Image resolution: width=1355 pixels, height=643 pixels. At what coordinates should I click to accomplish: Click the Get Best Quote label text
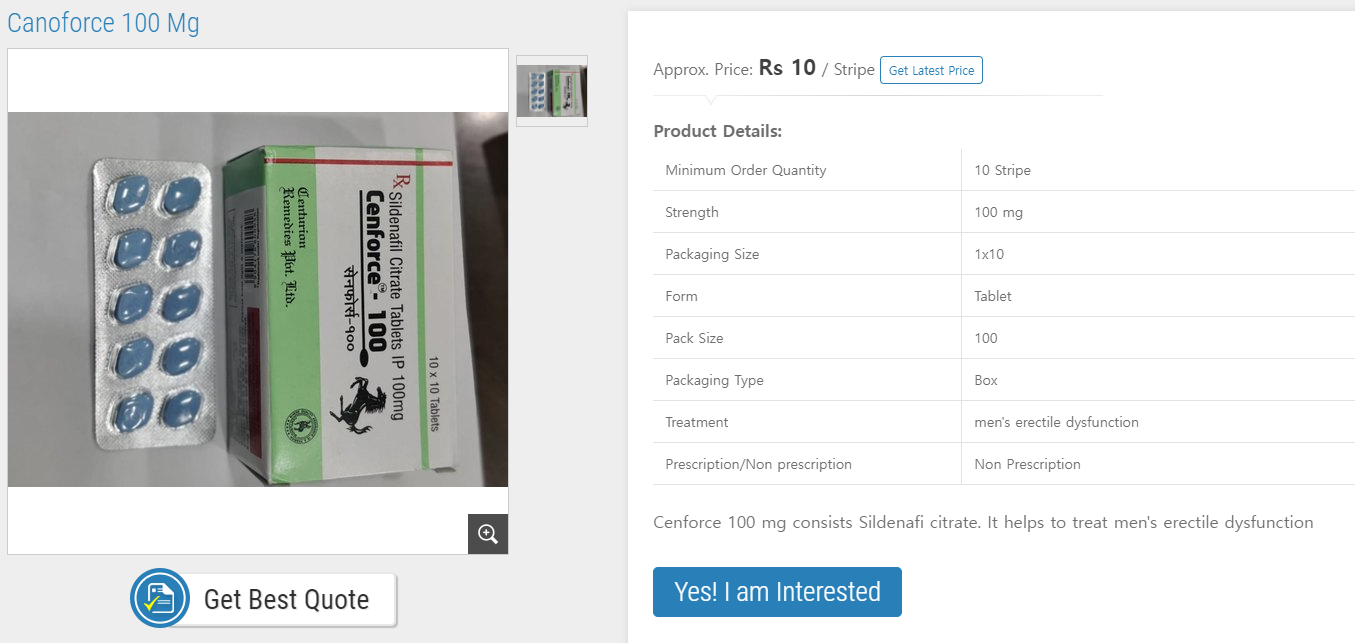286,600
